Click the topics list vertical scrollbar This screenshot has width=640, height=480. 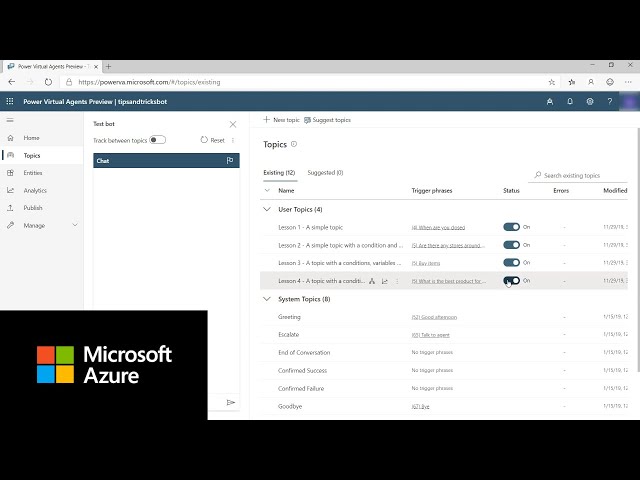click(x=638, y=249)
